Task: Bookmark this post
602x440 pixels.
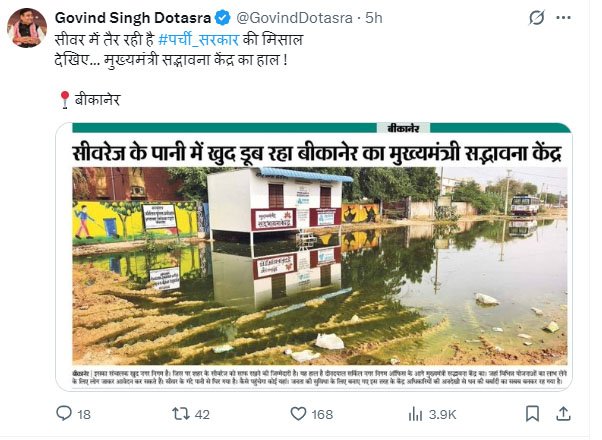Action: [x=536, y=413]
